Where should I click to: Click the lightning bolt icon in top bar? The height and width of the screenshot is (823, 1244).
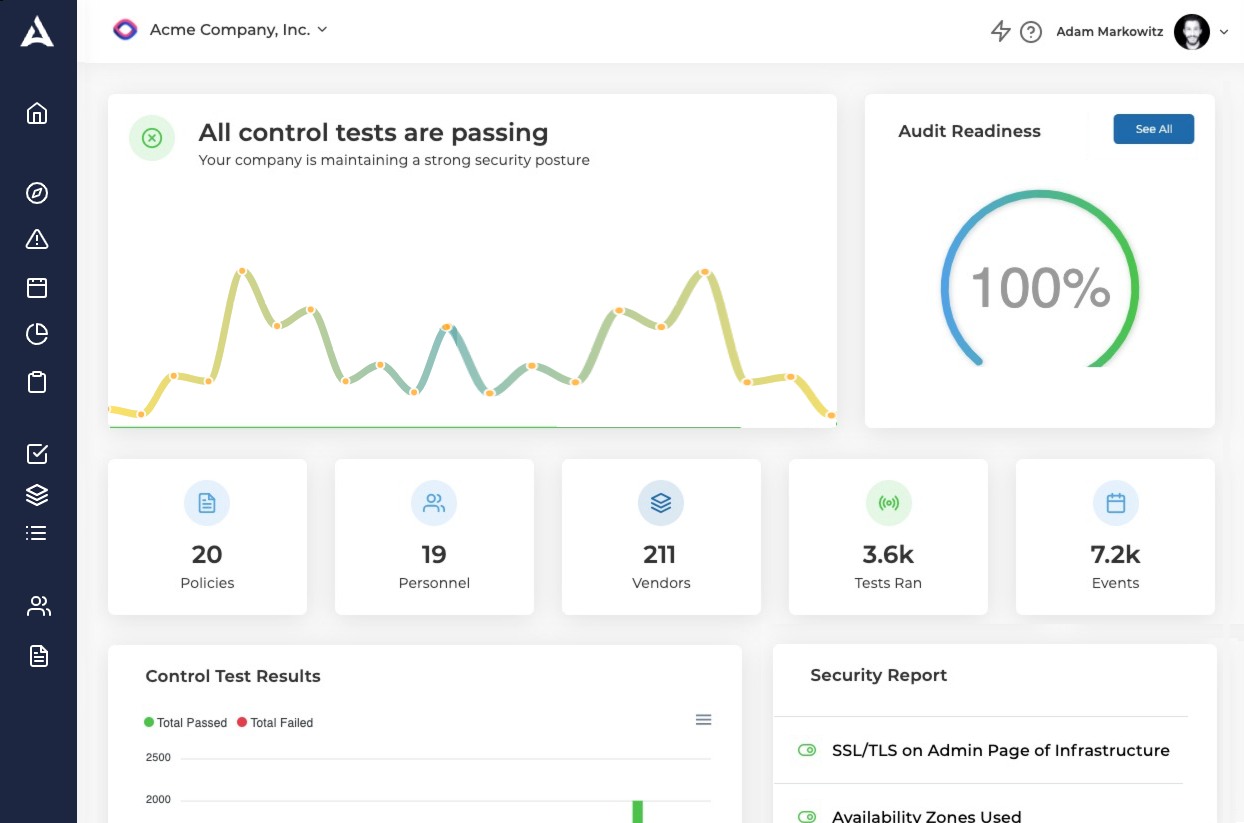[1000, 31]
